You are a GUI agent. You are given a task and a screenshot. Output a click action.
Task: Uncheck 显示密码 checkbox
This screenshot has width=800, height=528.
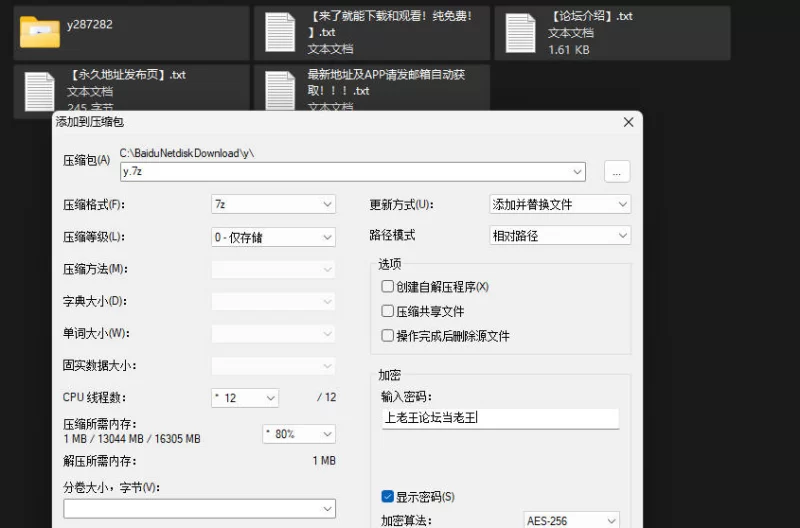[x=387, y=496]
